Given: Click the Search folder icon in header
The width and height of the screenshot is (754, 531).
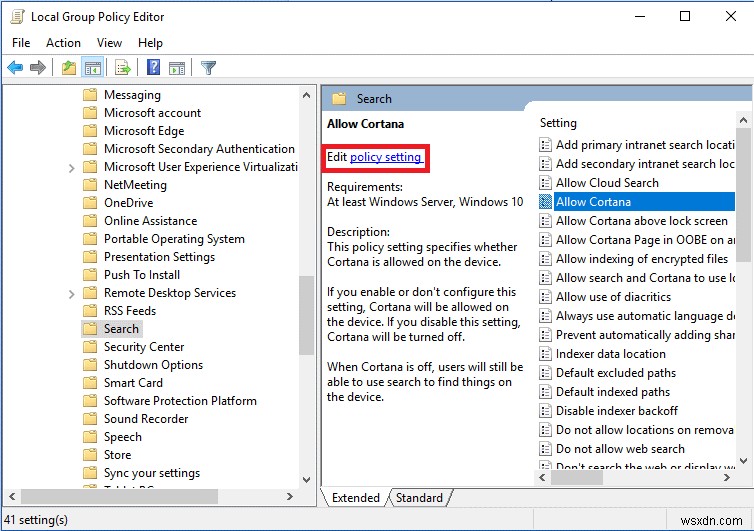Looking at the screenshot, I should (x=339, y=99).
